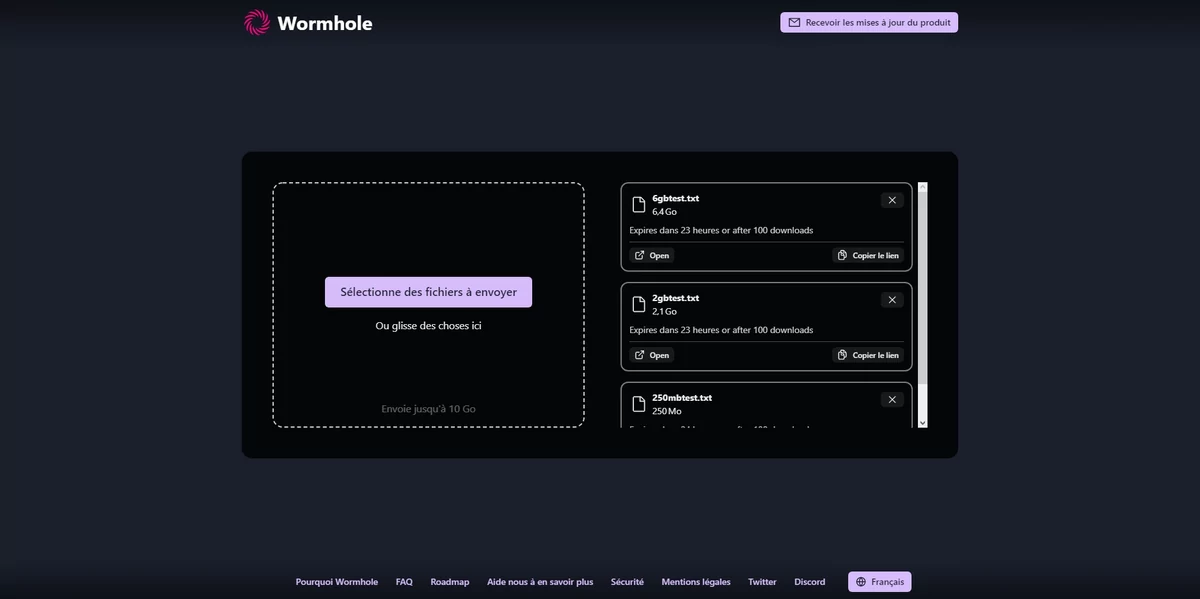
Task: Open the Roadmap footer link
Action: pos(450,582)
